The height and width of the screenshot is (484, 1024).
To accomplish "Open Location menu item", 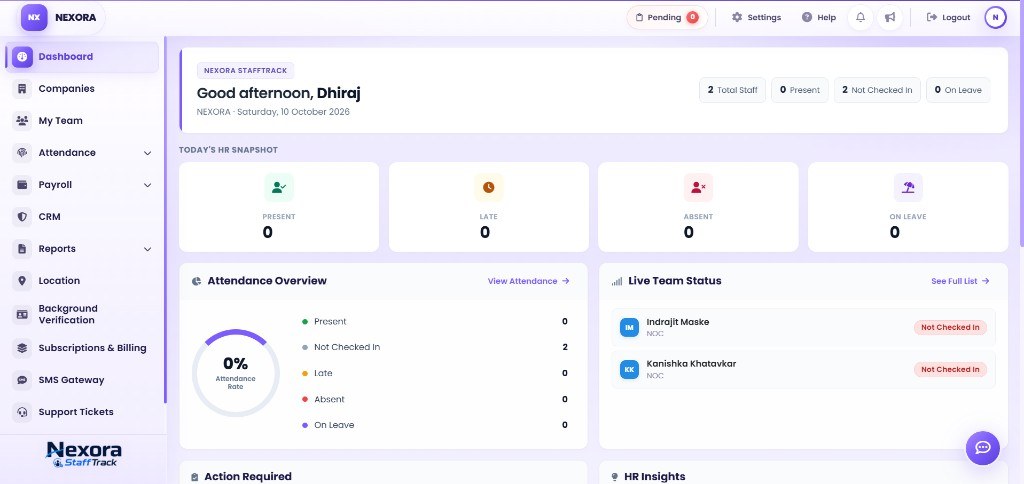I will (82, 281).
